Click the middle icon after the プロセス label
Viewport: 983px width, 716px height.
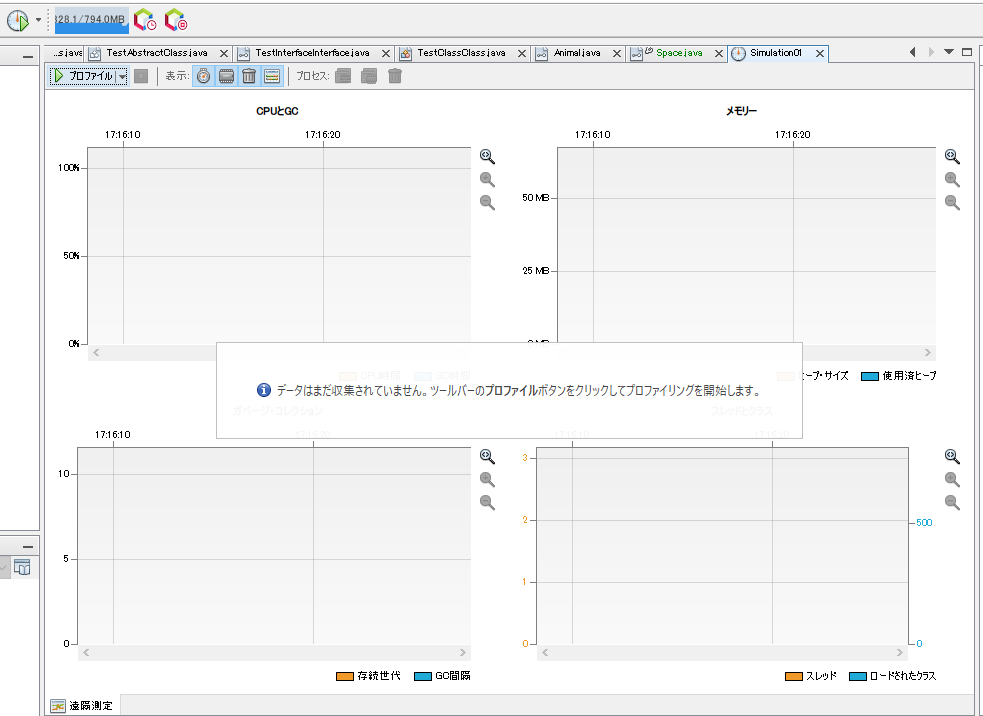(369, 76)
